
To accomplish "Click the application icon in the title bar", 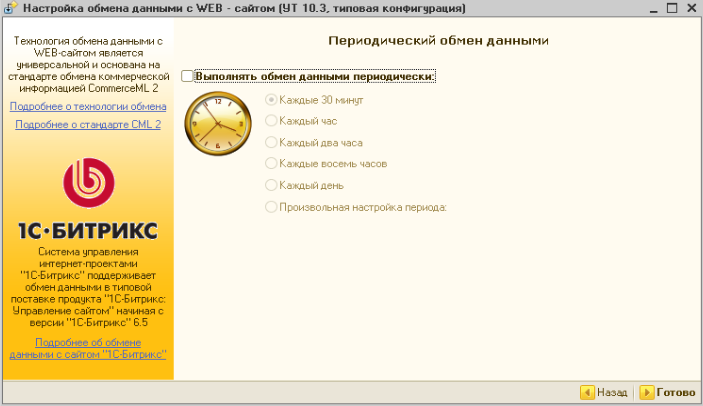I will 10,8.
